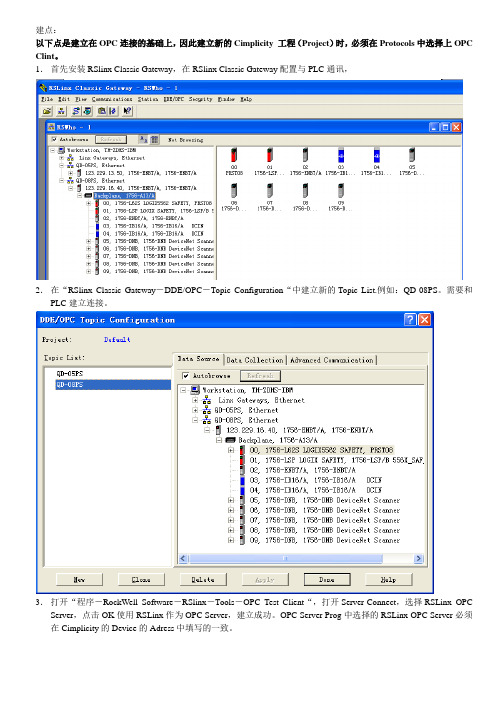Select the 00 PRSTOB module icon
The width and height of the screenshot is (496, 702).
click(234, 155)
